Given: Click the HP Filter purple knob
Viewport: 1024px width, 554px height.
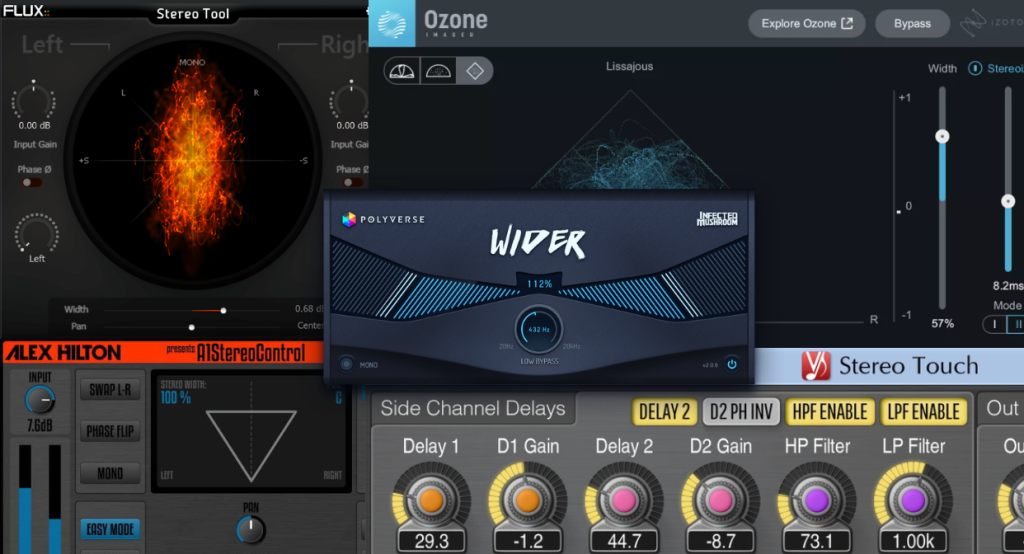Looking at the screenshot, I should pos(816,500).
